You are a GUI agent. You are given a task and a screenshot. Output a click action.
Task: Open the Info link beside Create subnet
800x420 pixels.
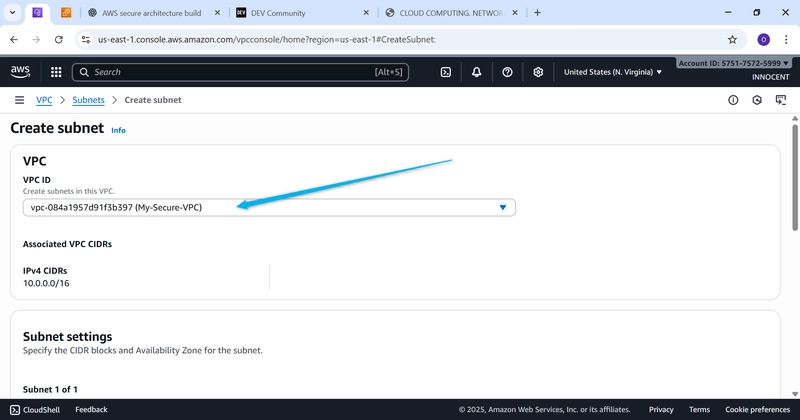click(x=118, y=130)
